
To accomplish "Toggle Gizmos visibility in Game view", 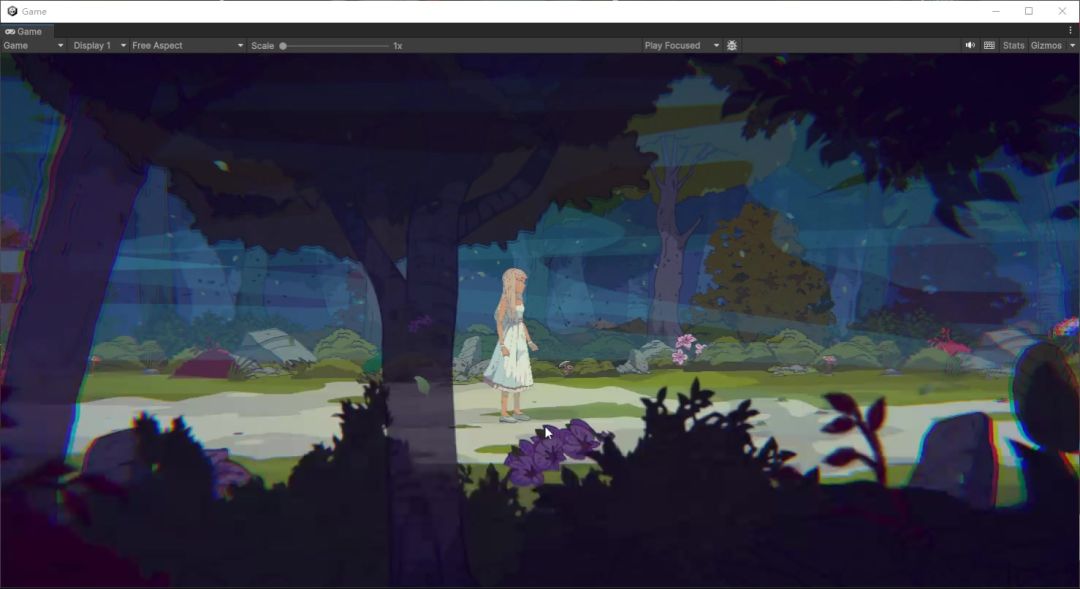I will pos(1045,46).
